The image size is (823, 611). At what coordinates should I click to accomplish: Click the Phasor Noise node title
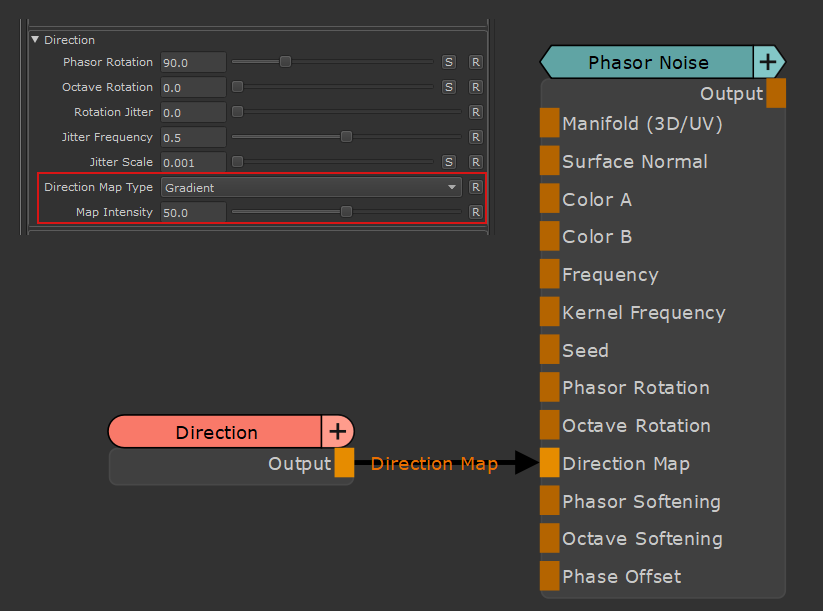[647, 62]
